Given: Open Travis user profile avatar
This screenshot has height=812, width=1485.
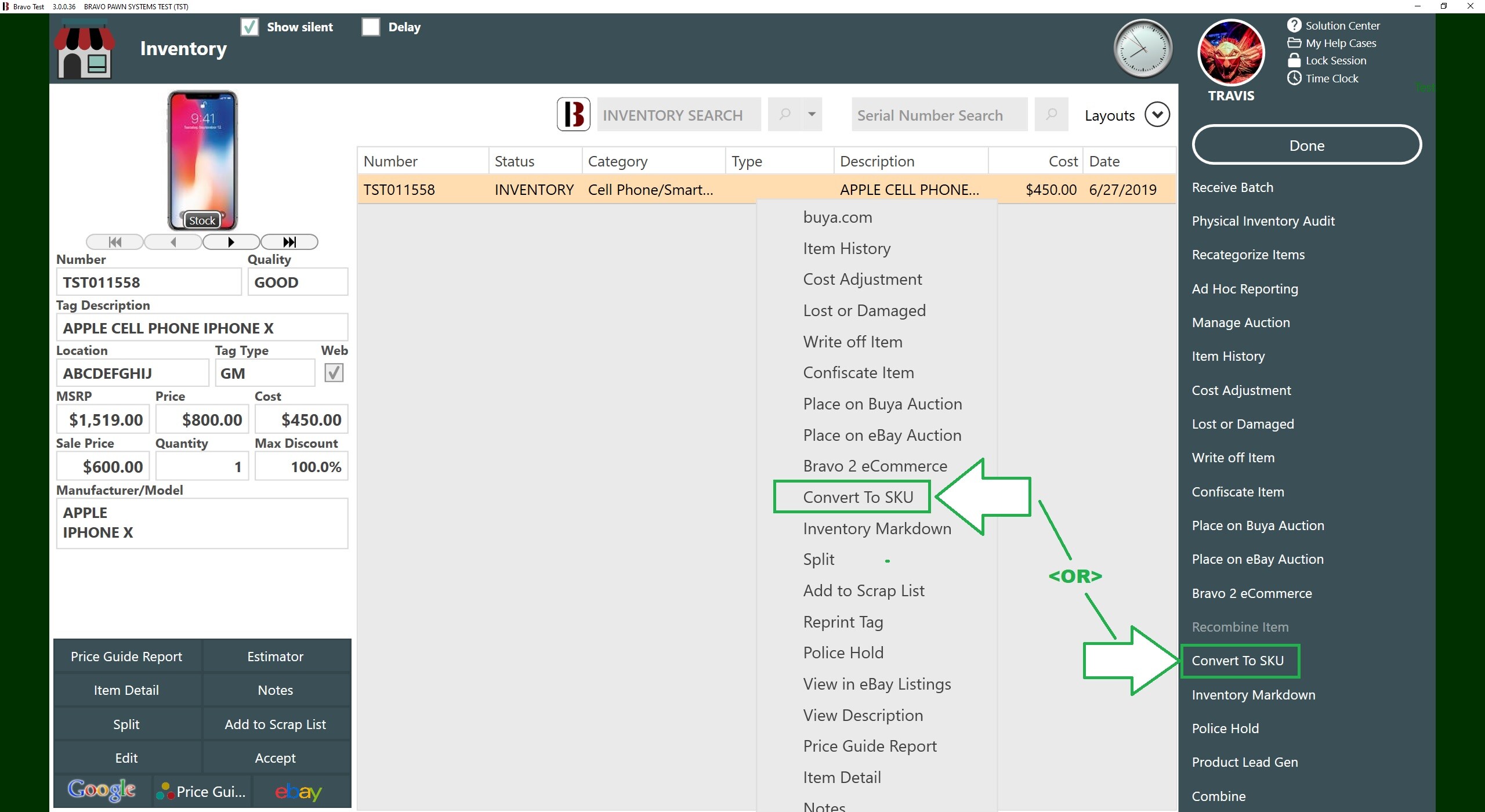Looking at the screenshot, I should pyautogui.click(x=1231, y=53).
